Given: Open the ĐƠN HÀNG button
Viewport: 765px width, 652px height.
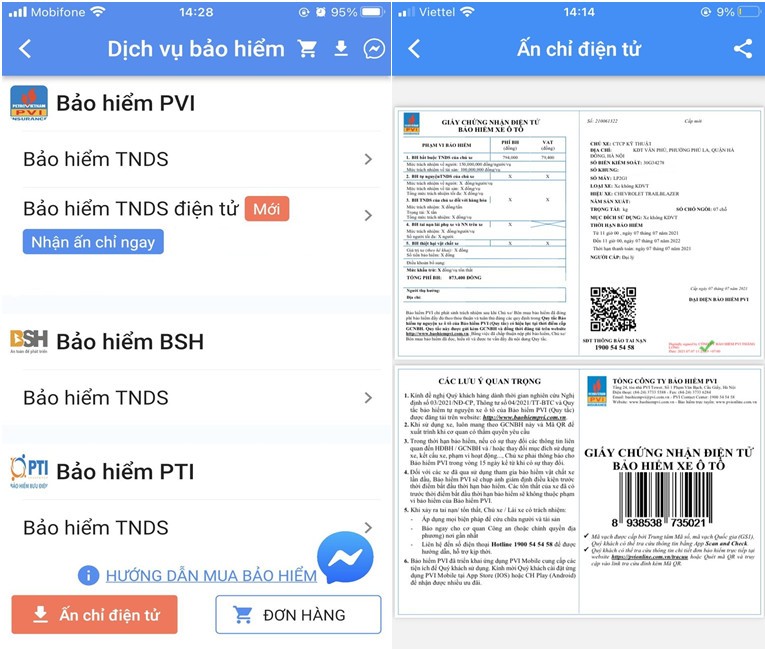Looking at the screenshot, I should click(298, 615).
